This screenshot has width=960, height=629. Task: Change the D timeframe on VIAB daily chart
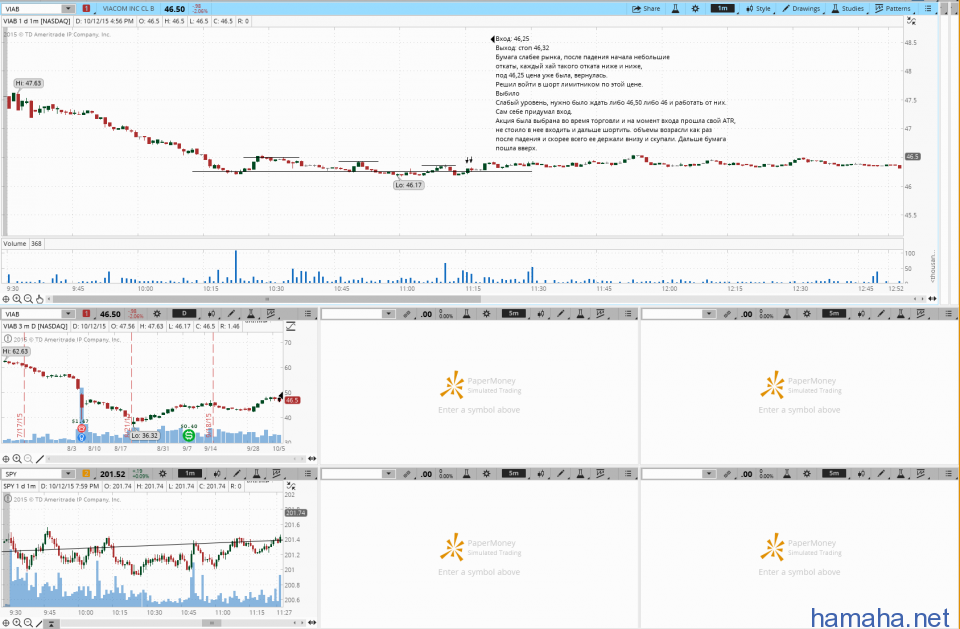(x=184, y=314)
